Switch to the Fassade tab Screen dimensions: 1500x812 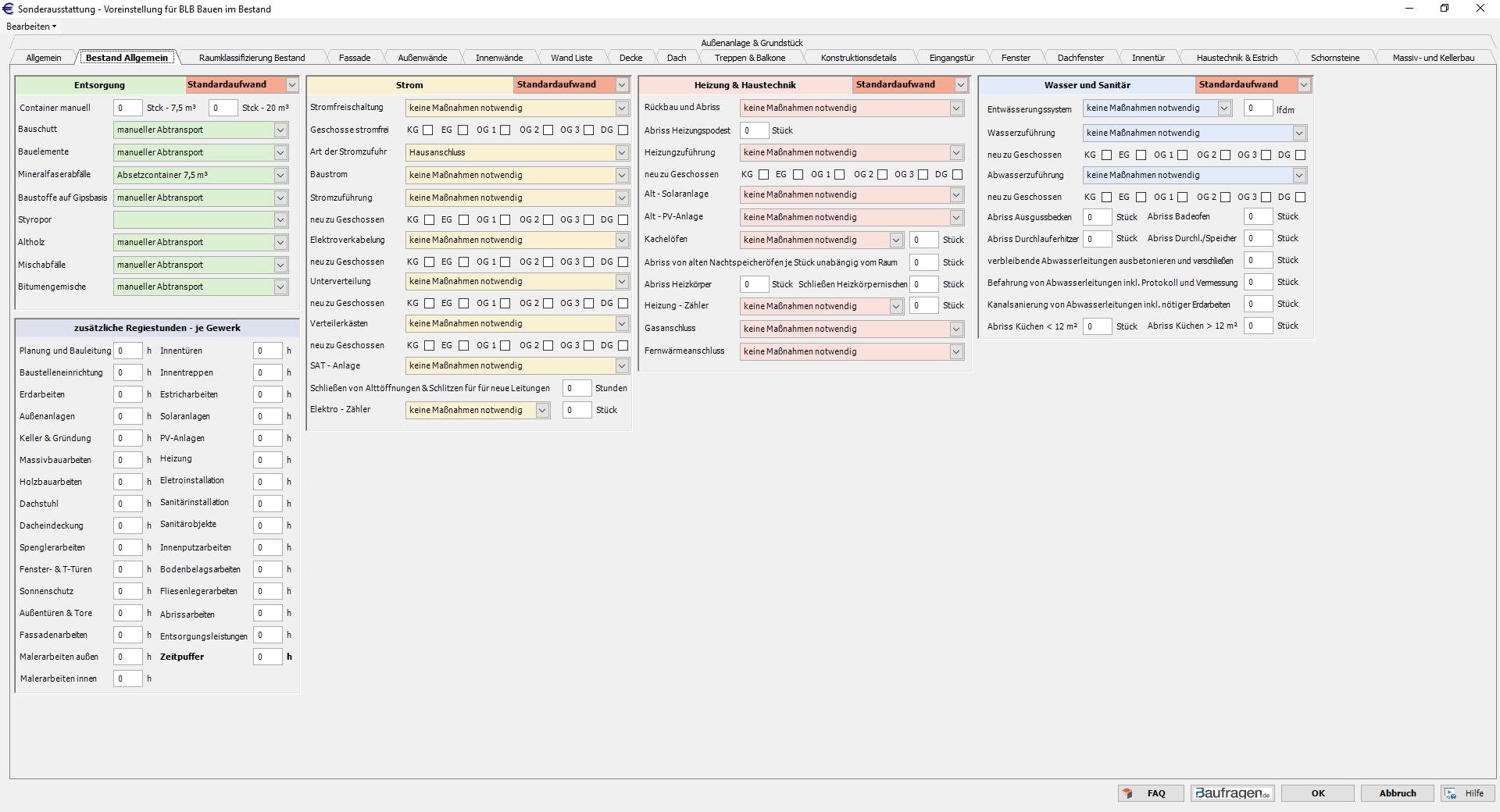pos(354,58)
